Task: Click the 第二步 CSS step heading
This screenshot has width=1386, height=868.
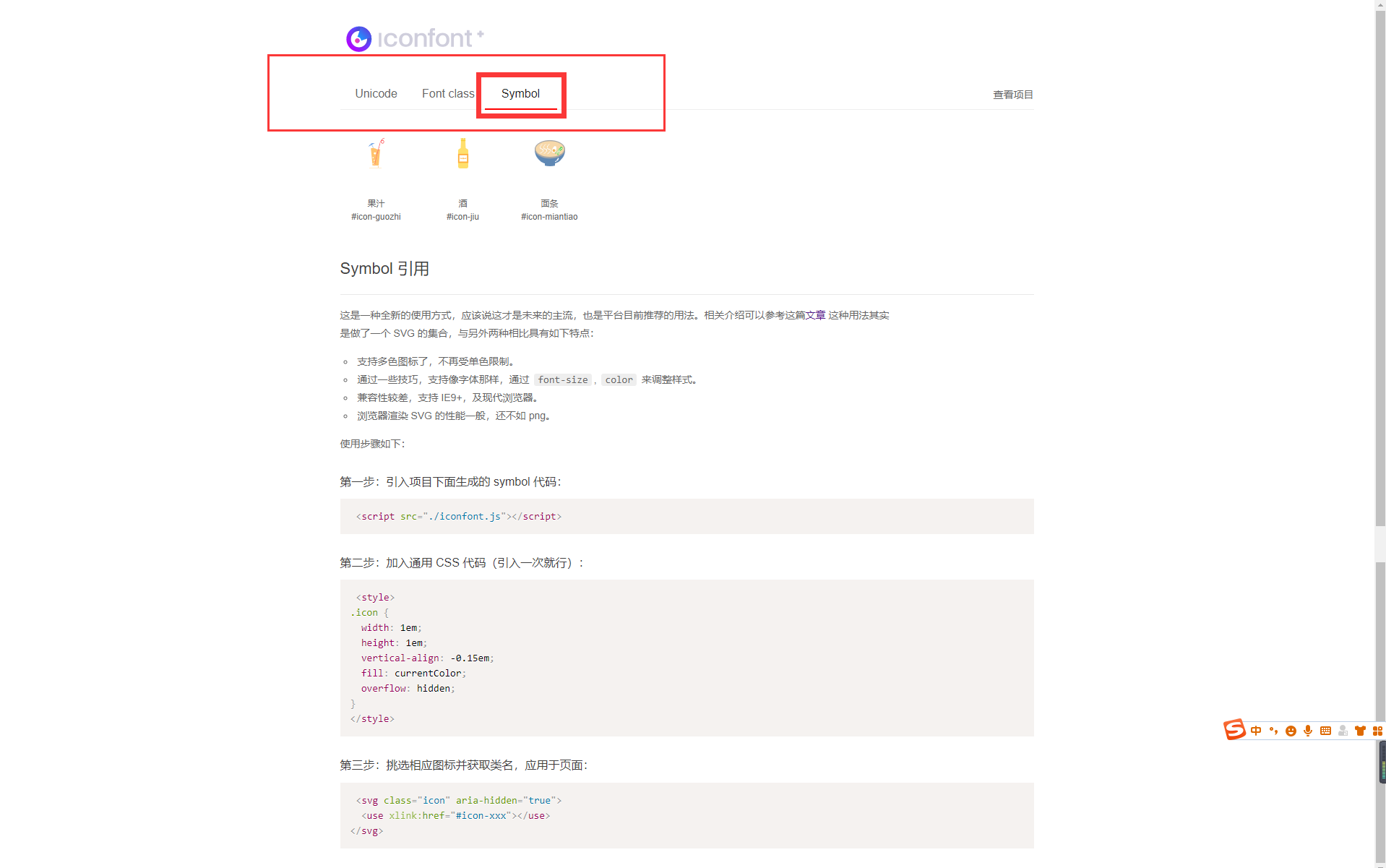Action: [462, 563]
